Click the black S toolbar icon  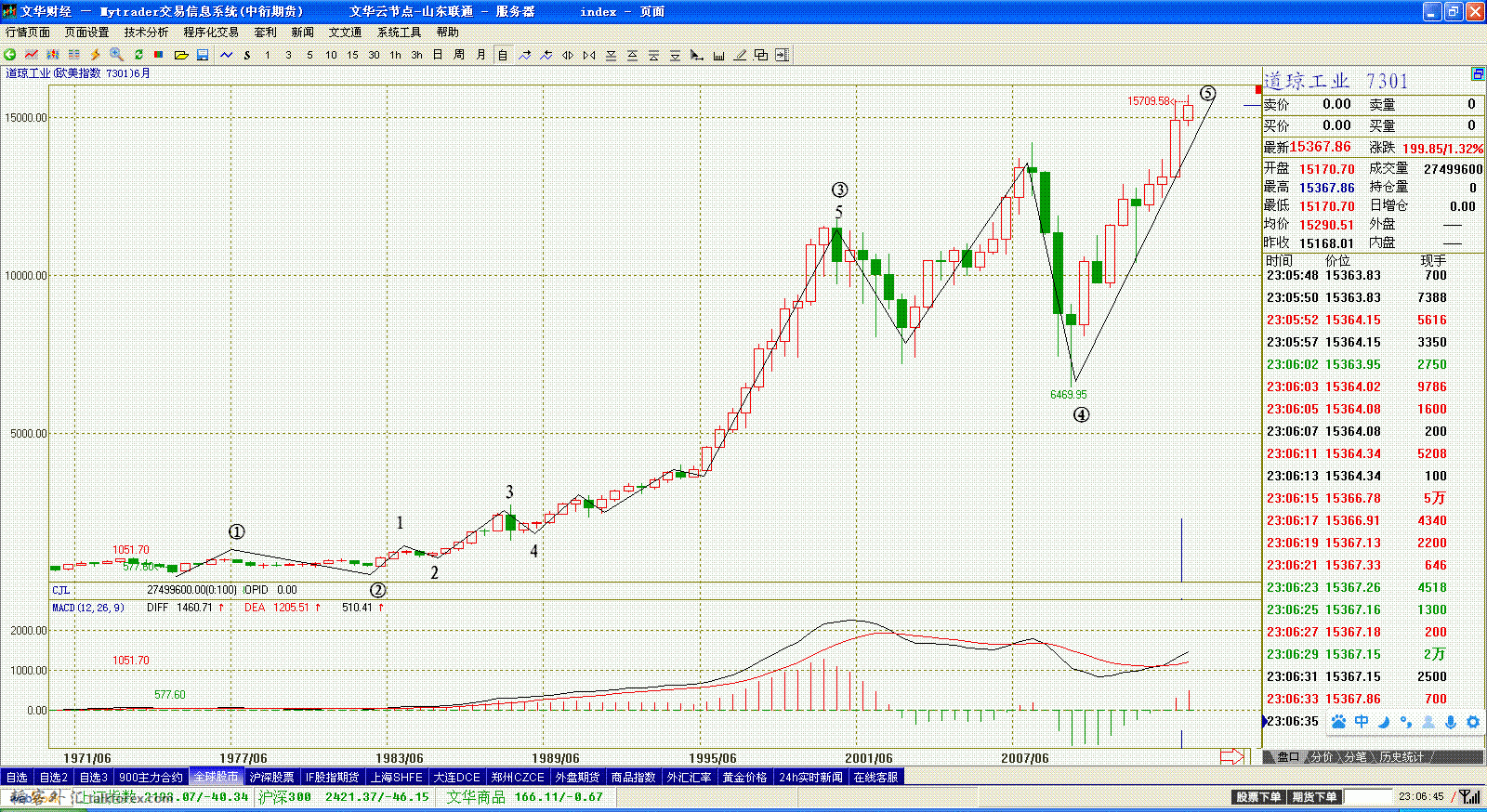(247, 55)
